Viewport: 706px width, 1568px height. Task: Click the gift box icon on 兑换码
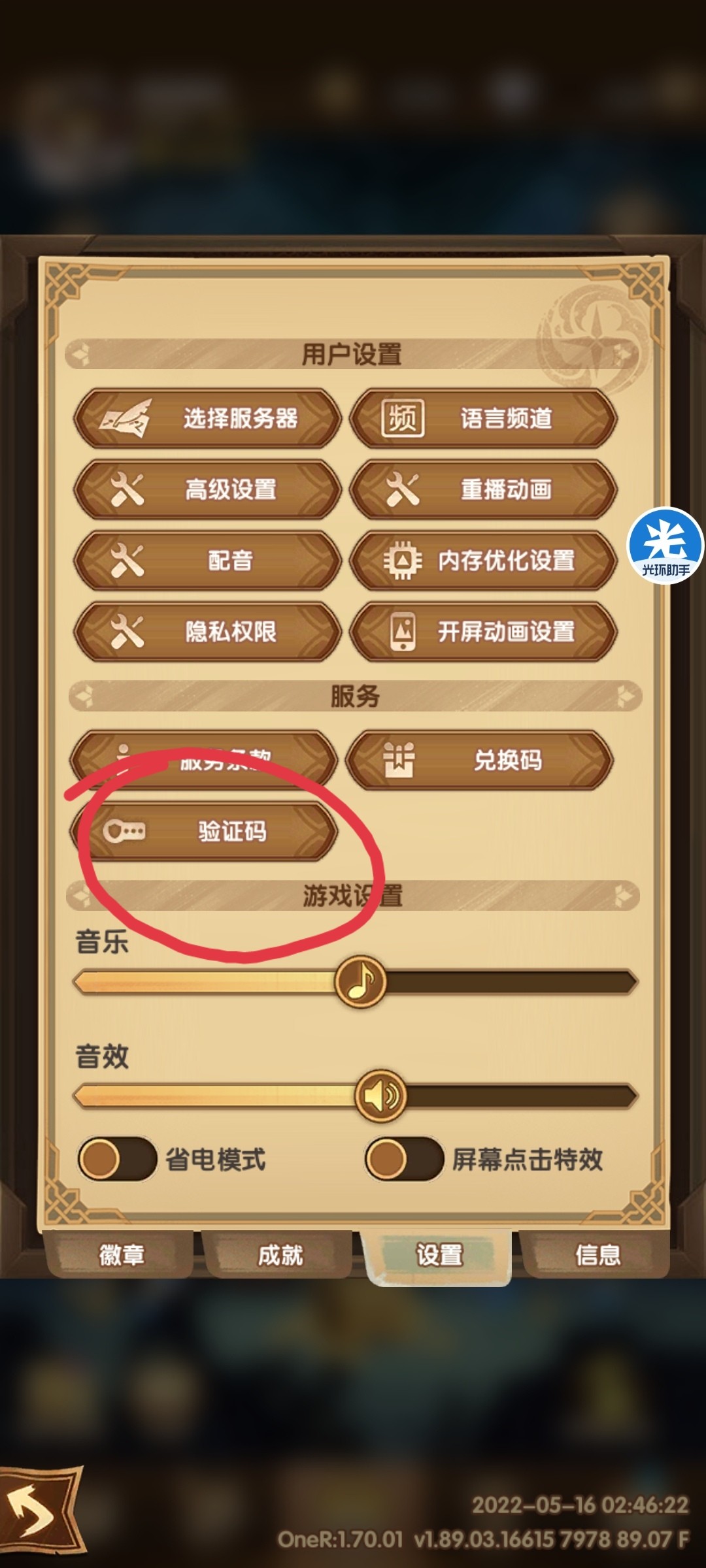click(399, 760)
